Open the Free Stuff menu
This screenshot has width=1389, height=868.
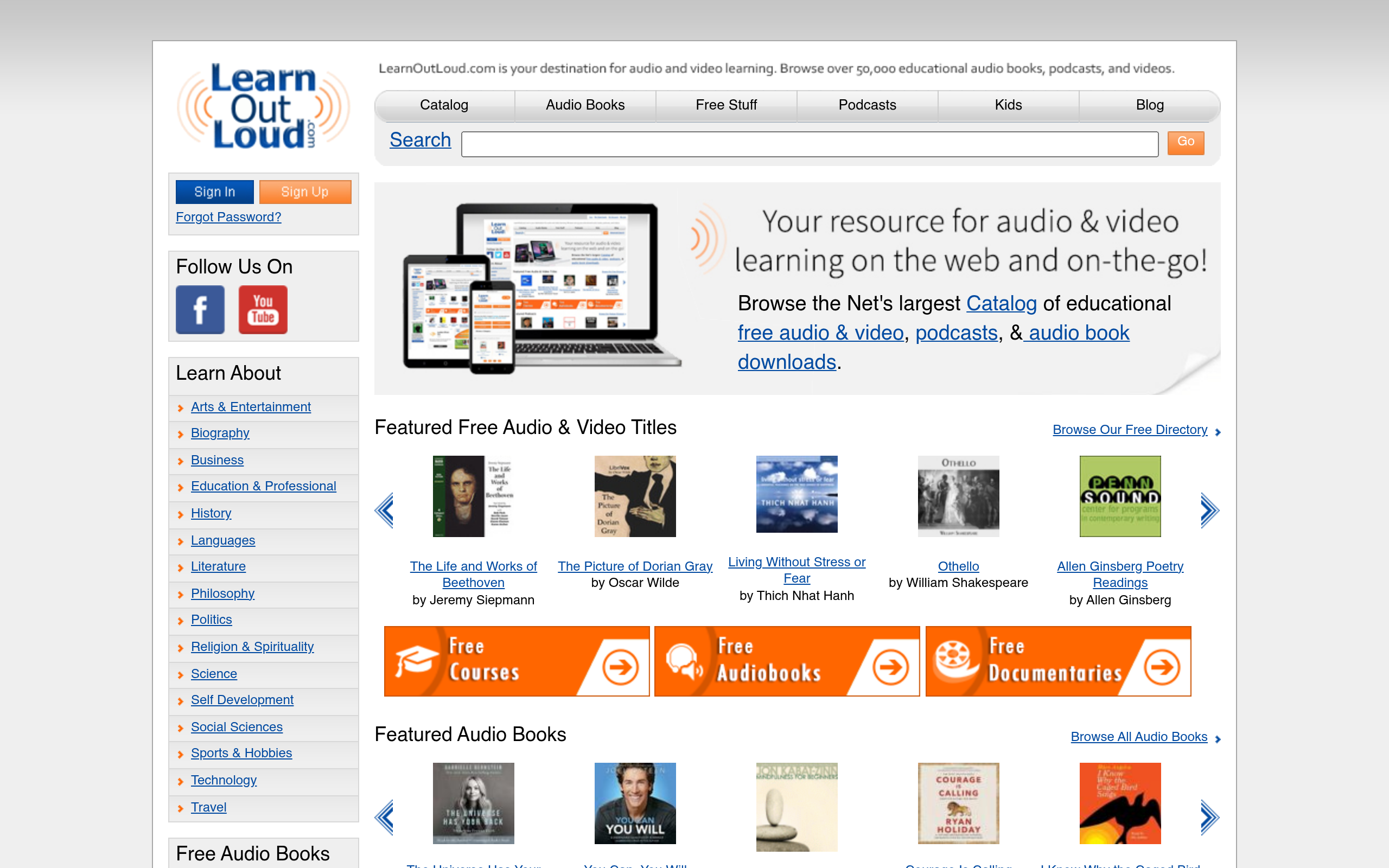[x=726, y=105]
